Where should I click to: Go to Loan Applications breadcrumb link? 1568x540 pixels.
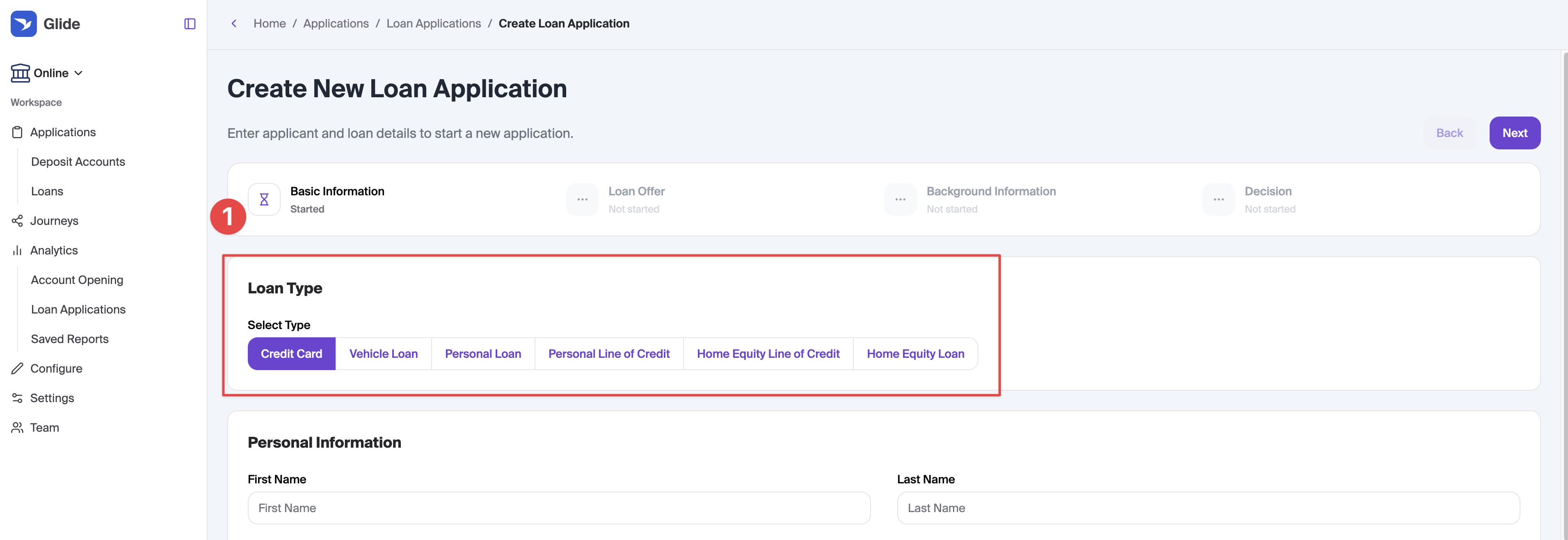click(433, 23)
